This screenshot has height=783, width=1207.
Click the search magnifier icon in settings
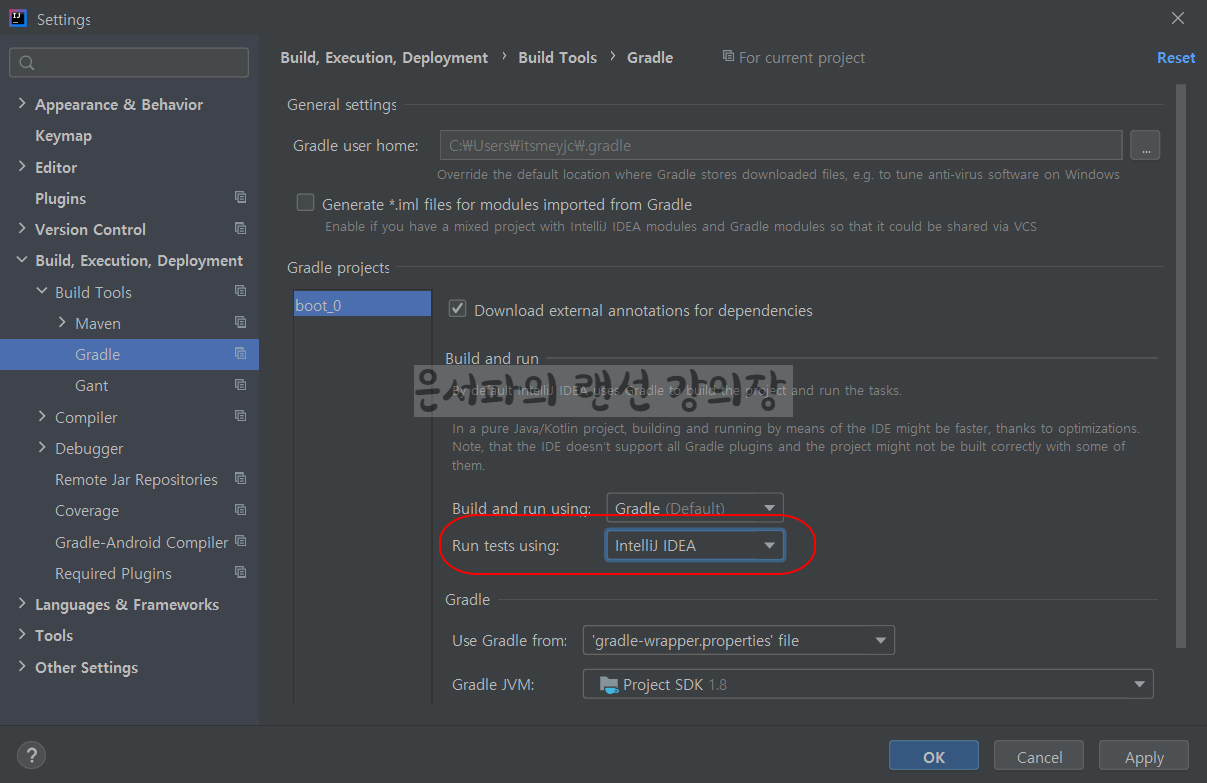coord(27,63)
